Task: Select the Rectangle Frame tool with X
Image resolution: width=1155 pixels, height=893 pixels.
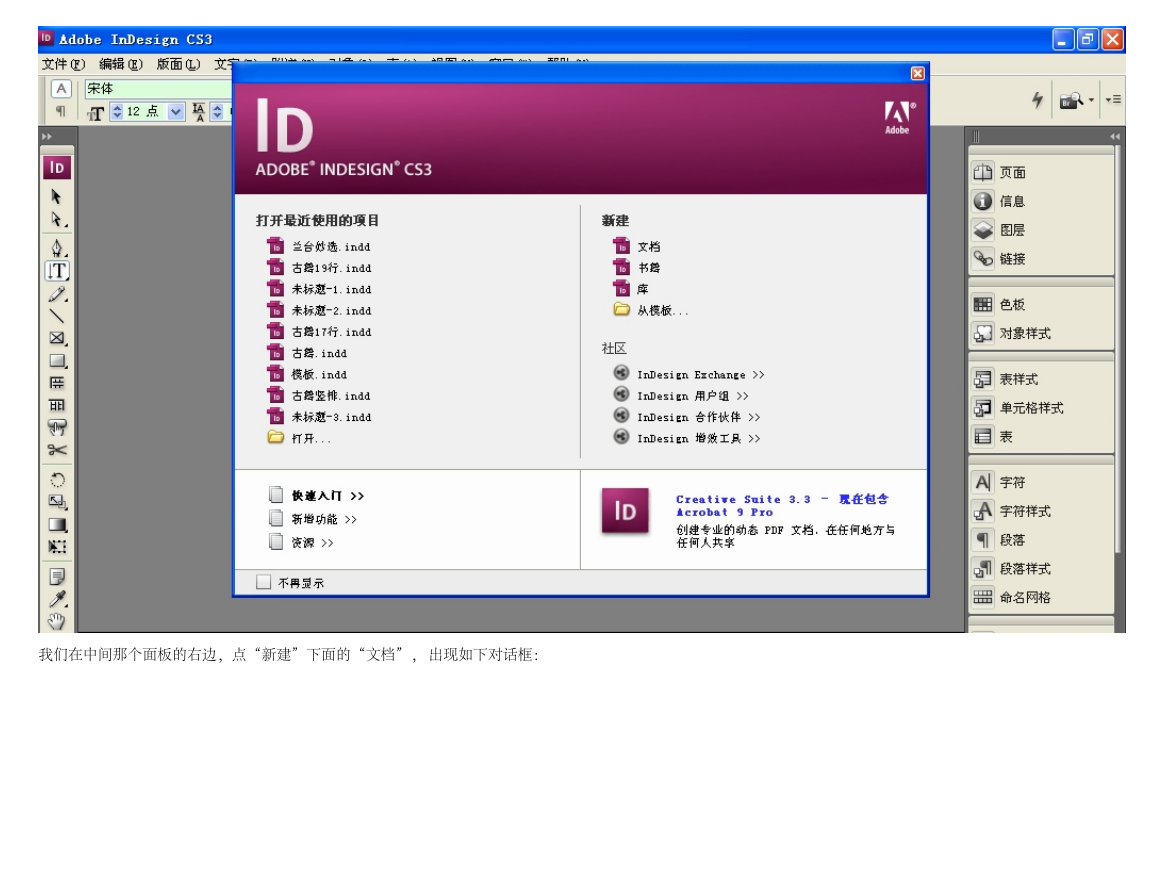Action: (x=57, y=338)
